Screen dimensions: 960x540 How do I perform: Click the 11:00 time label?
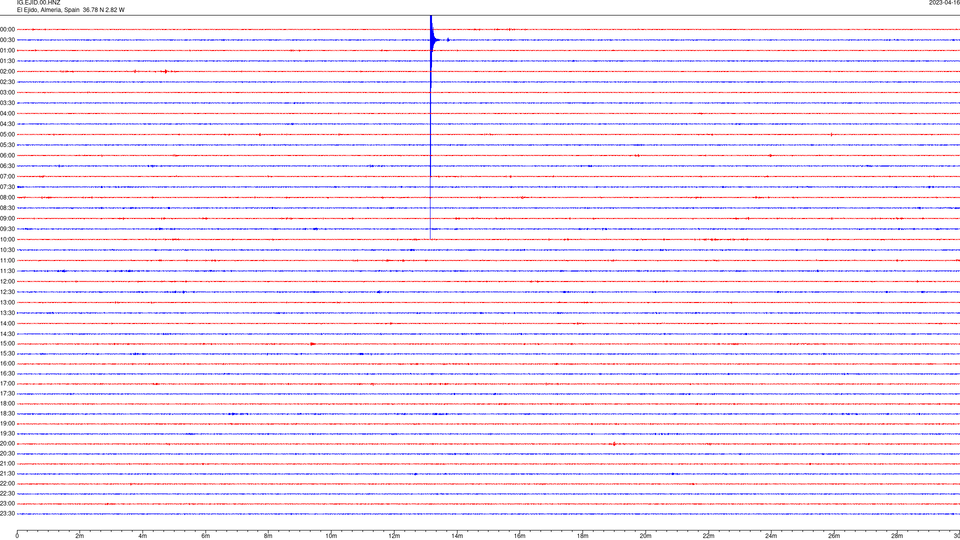coord(7,261)
